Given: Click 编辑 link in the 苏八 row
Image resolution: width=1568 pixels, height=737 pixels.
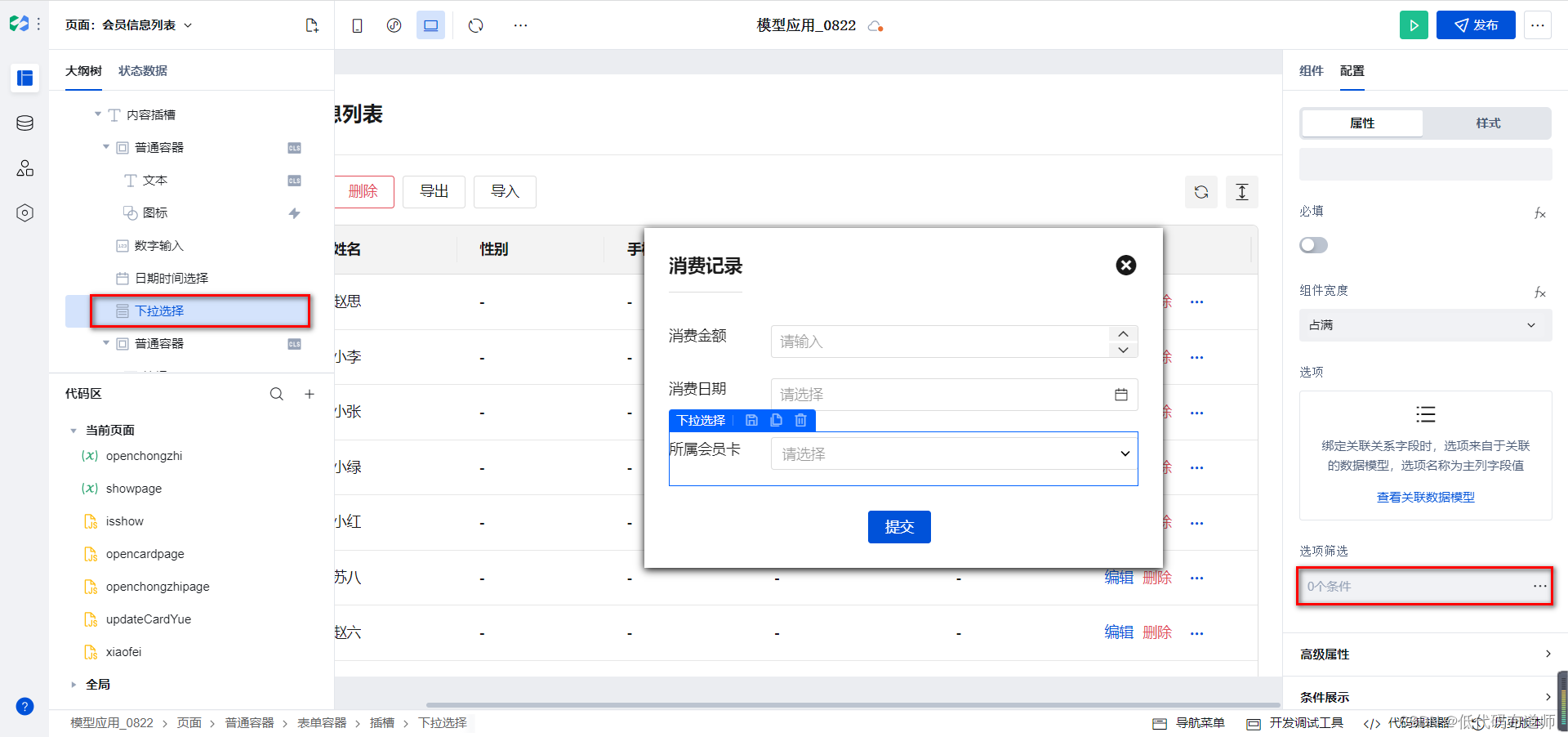Looking at the screenshot, I should pyautogui.click(x=1119, y=578).
